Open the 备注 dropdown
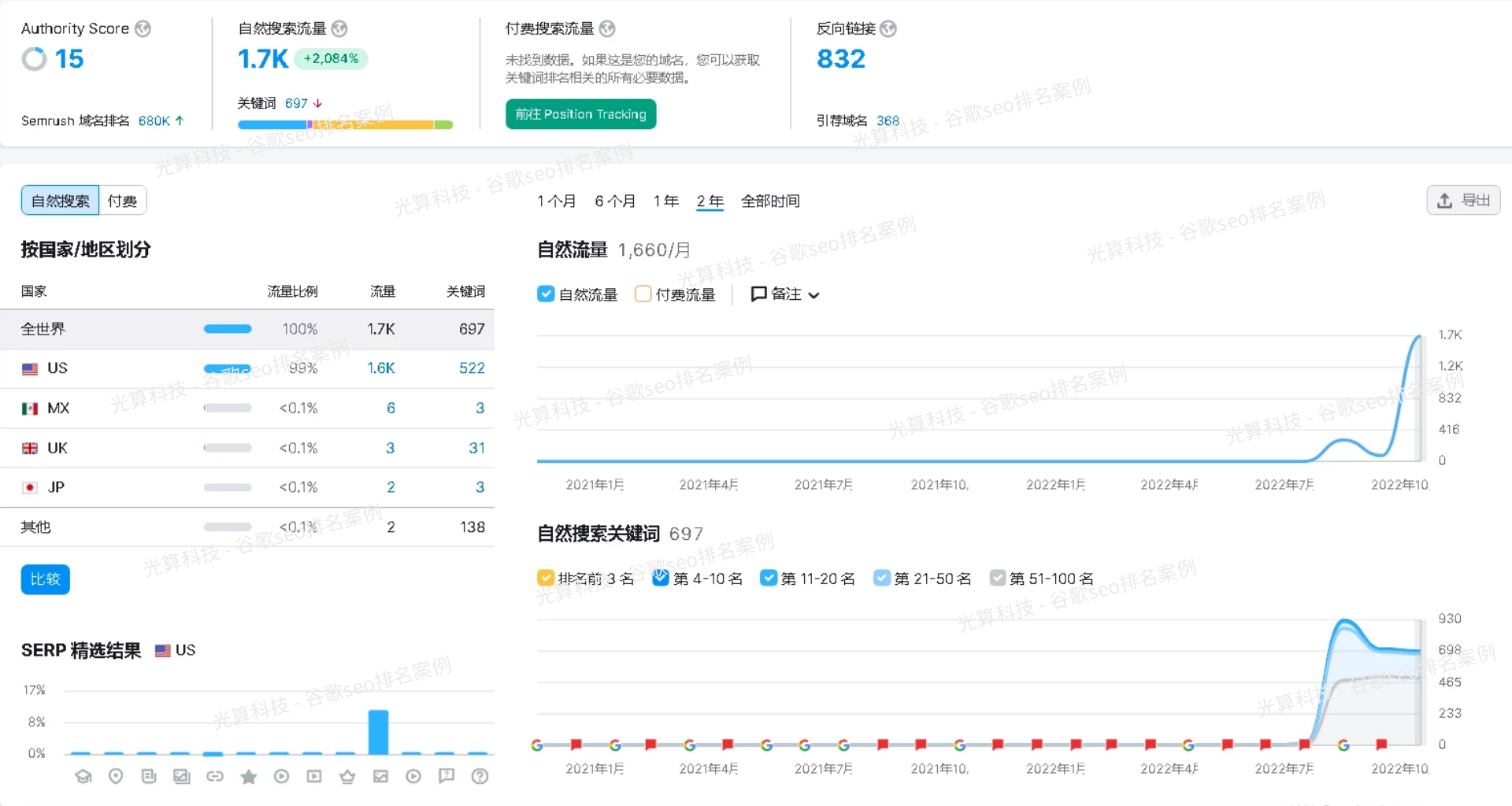Viewport: 1512px width, 806px height. (785, 294)
